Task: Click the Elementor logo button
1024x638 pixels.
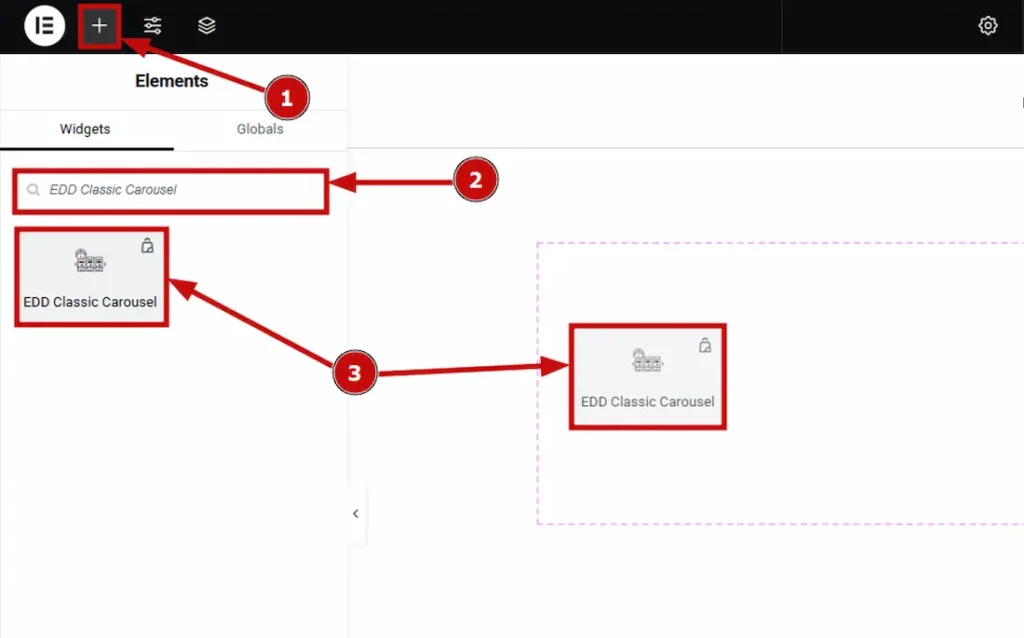Action: 44,26
